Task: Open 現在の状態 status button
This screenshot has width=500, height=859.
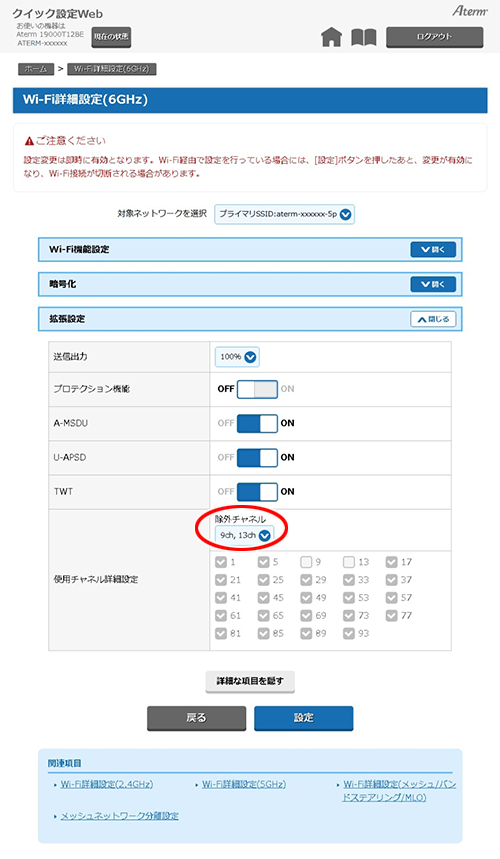Action: point(111,37)
